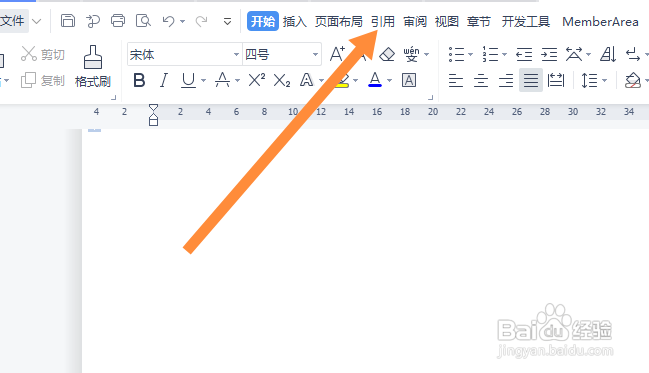Switch to the 引用 (References) tab
Image resolution: width=649 pixels, height=373 pixels.
[383, 22]
